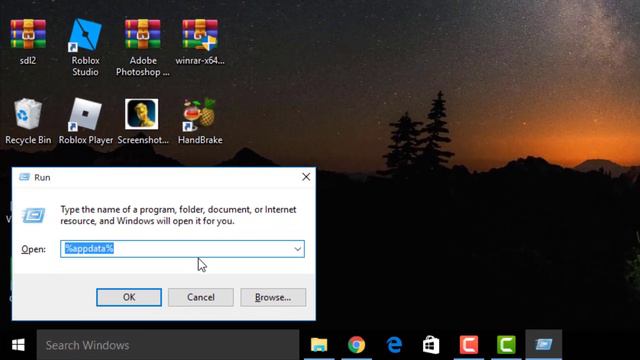640x360 pixels.
Task: Click Cancel in the Run dialog
Action: [201, 297]
